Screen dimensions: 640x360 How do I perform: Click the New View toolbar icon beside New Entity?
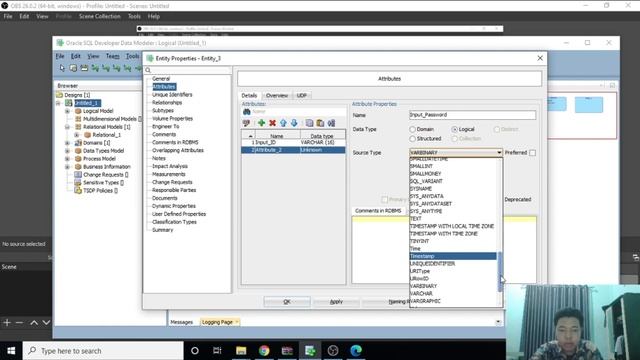click(84, 68)
